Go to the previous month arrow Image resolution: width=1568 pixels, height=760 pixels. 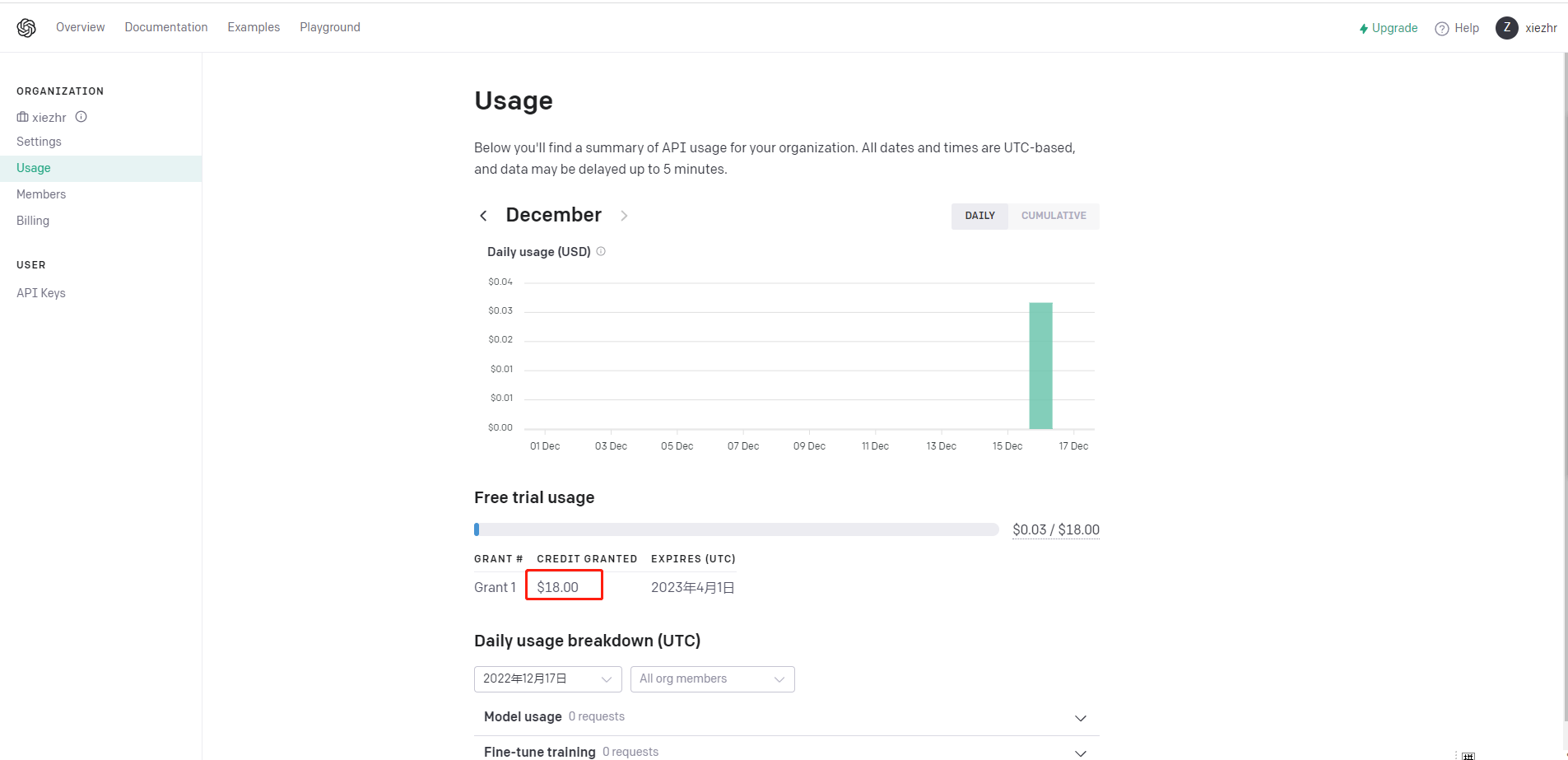coord(483,216)
